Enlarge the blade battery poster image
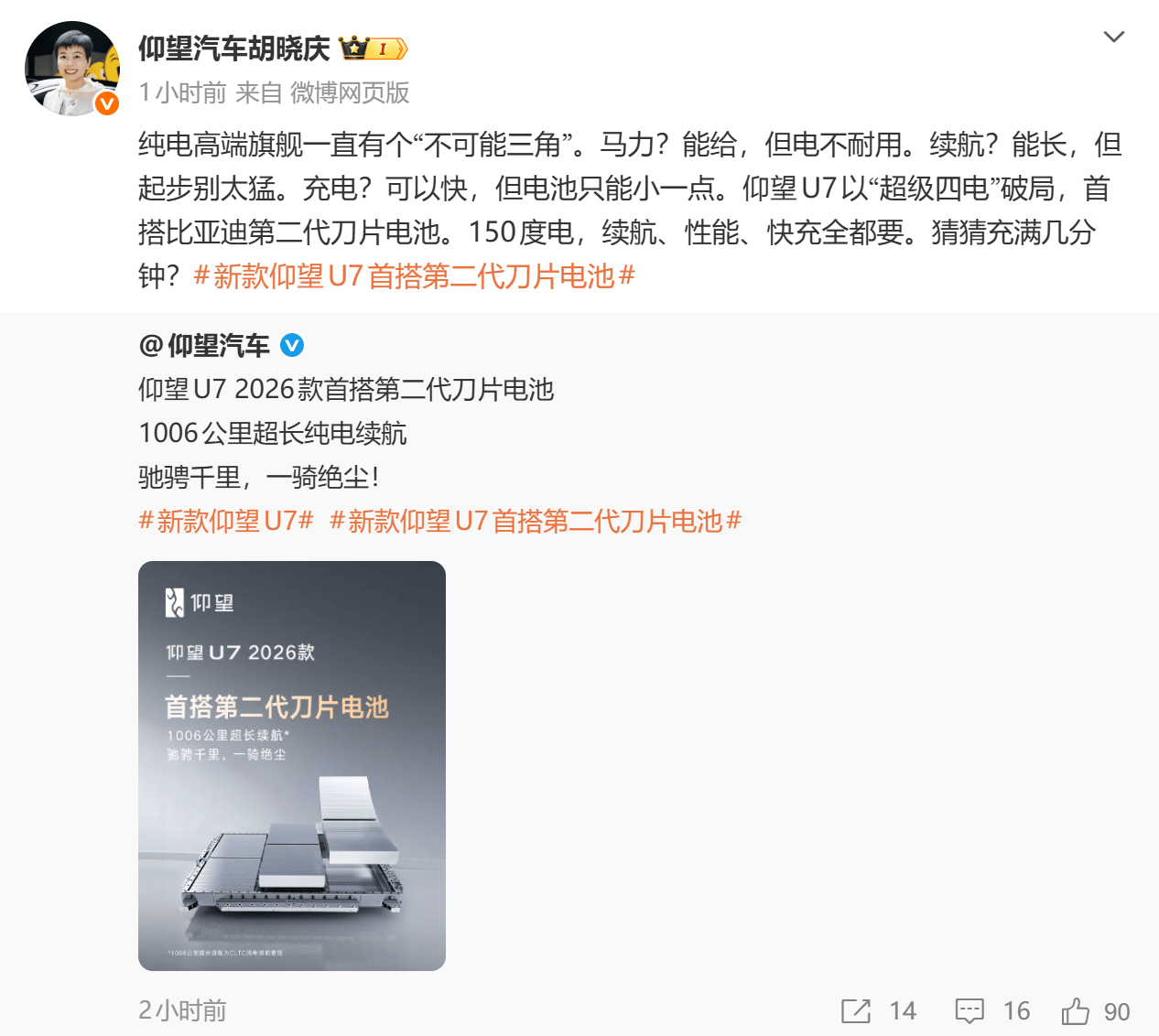Screen dimensions: 1159x1036 coord(292,766)
